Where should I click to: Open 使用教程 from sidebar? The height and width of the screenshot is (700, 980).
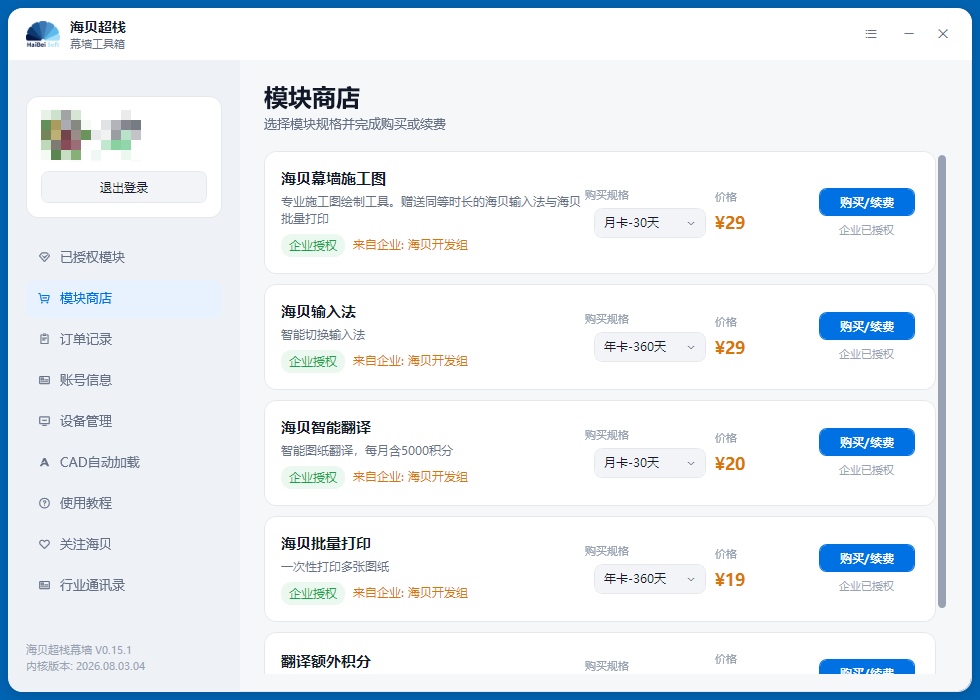(x=124, y=503)
